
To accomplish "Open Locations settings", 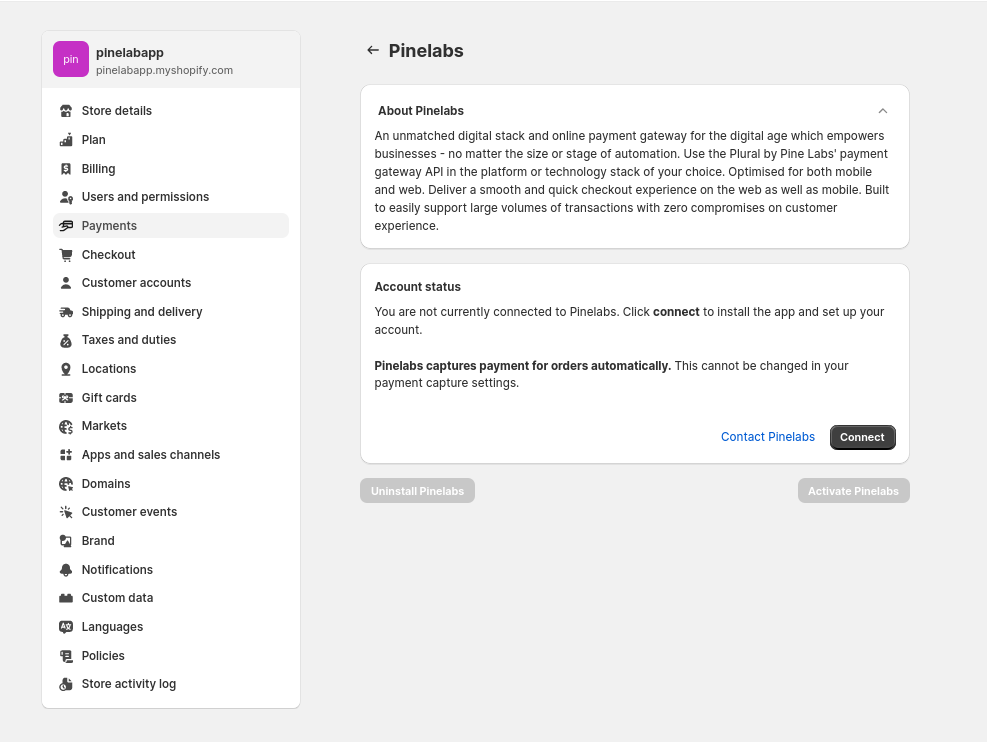I will coord(171,369).
